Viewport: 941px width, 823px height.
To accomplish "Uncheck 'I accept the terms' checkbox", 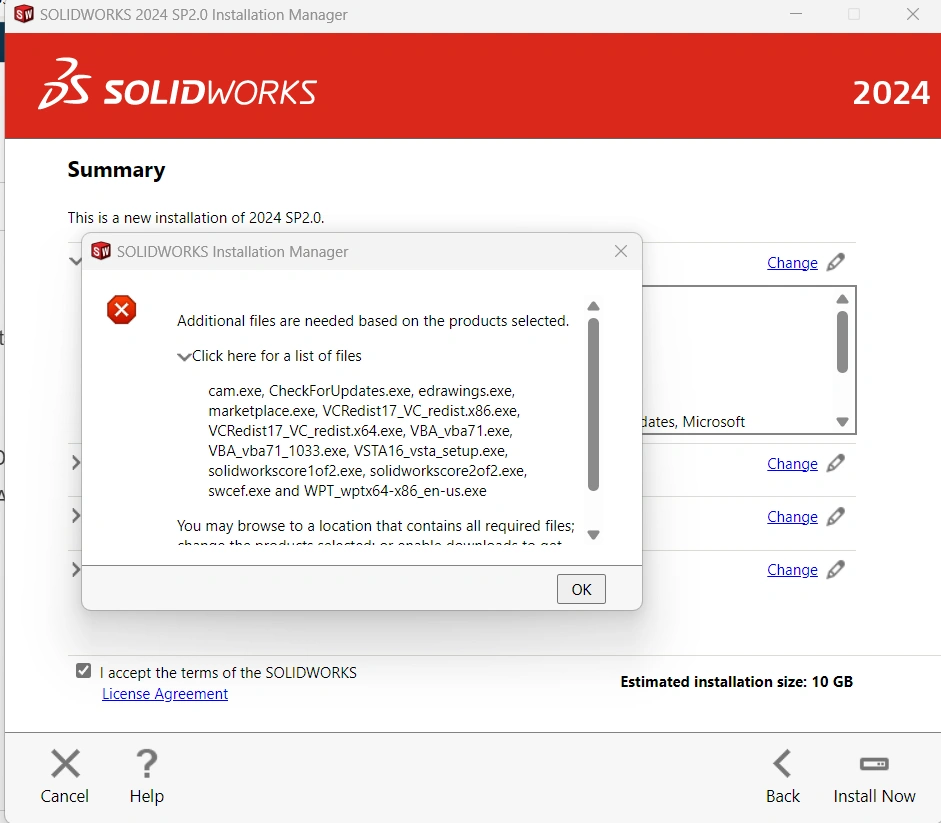I will [83, 671].
